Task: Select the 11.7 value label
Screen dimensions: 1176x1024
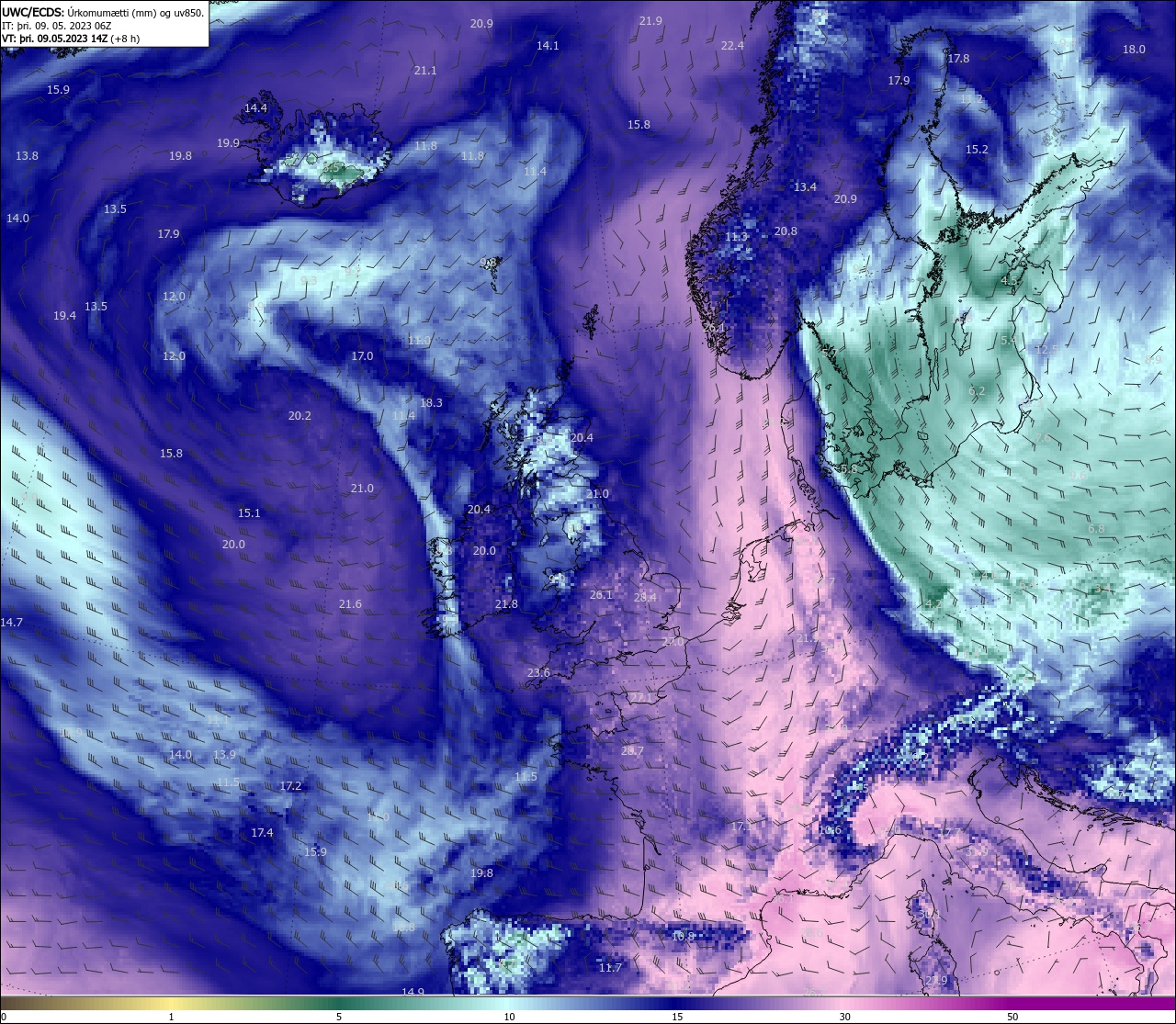Action: click(x=610, y=967)
